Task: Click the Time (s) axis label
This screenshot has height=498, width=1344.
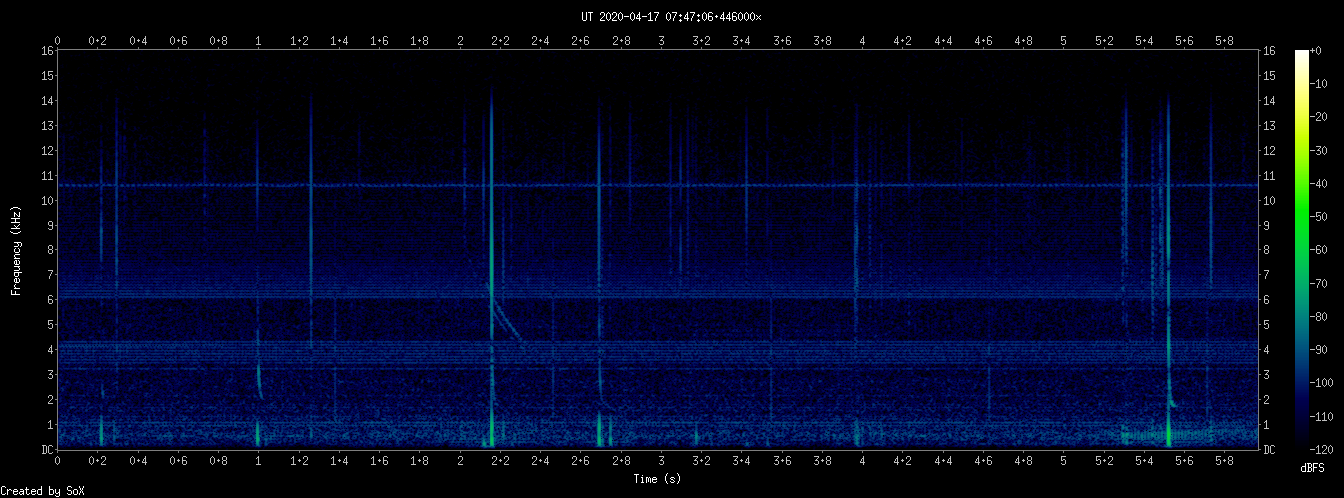Action: pyautogui.click(x=658, y=479)
